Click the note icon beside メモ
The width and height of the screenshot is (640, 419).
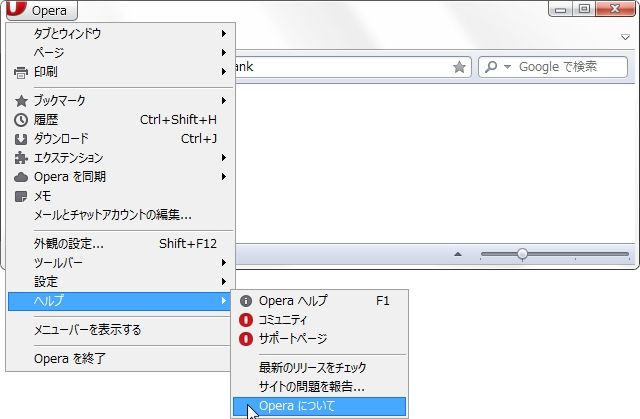(x=21, y=196)
